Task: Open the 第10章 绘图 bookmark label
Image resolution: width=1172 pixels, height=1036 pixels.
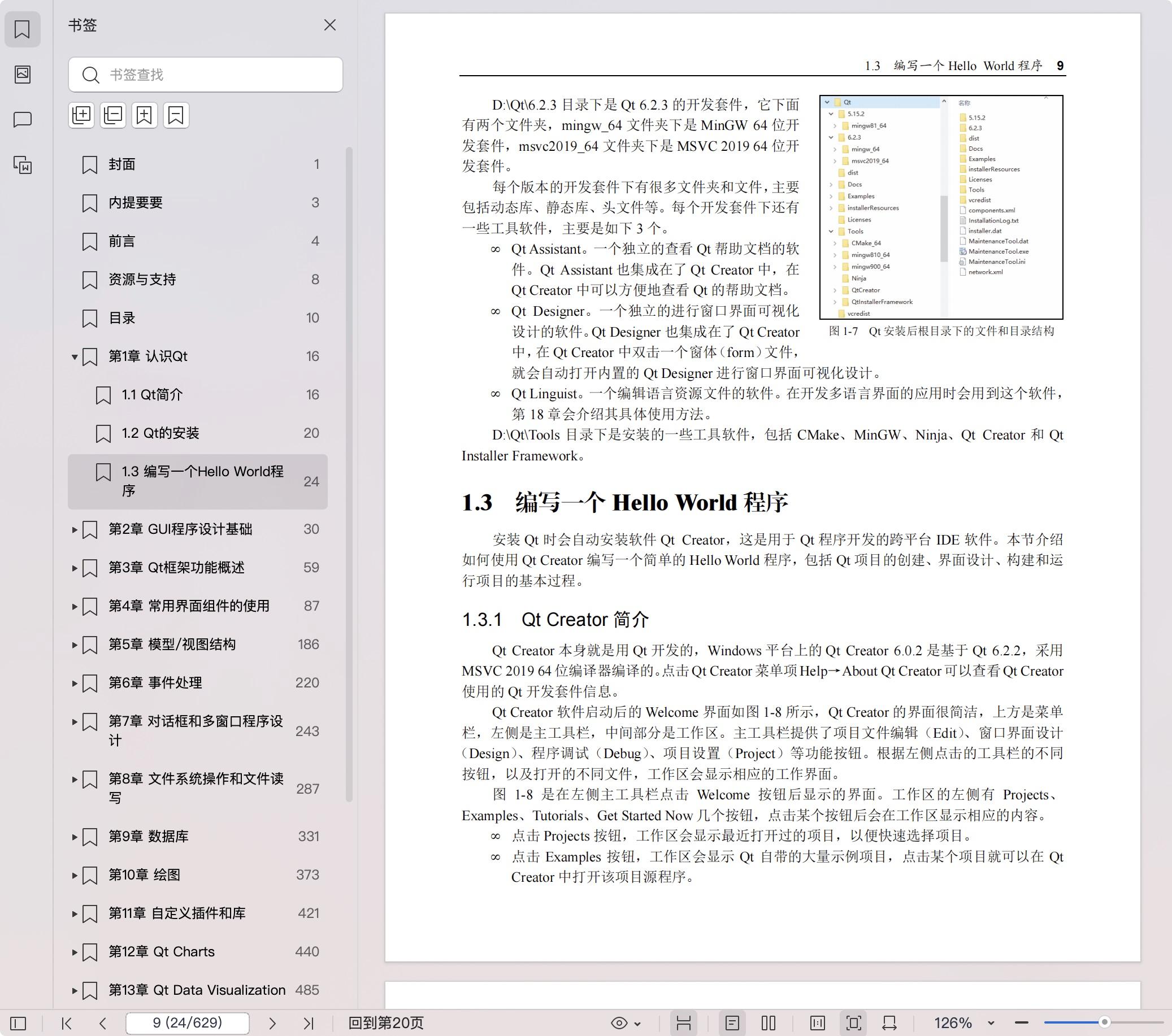Action: (x=145, y=875)
